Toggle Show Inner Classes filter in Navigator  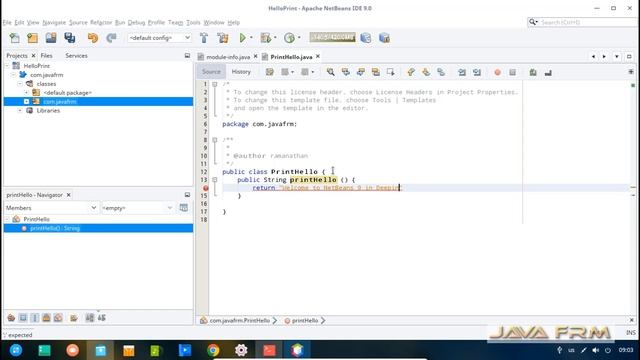58,318
